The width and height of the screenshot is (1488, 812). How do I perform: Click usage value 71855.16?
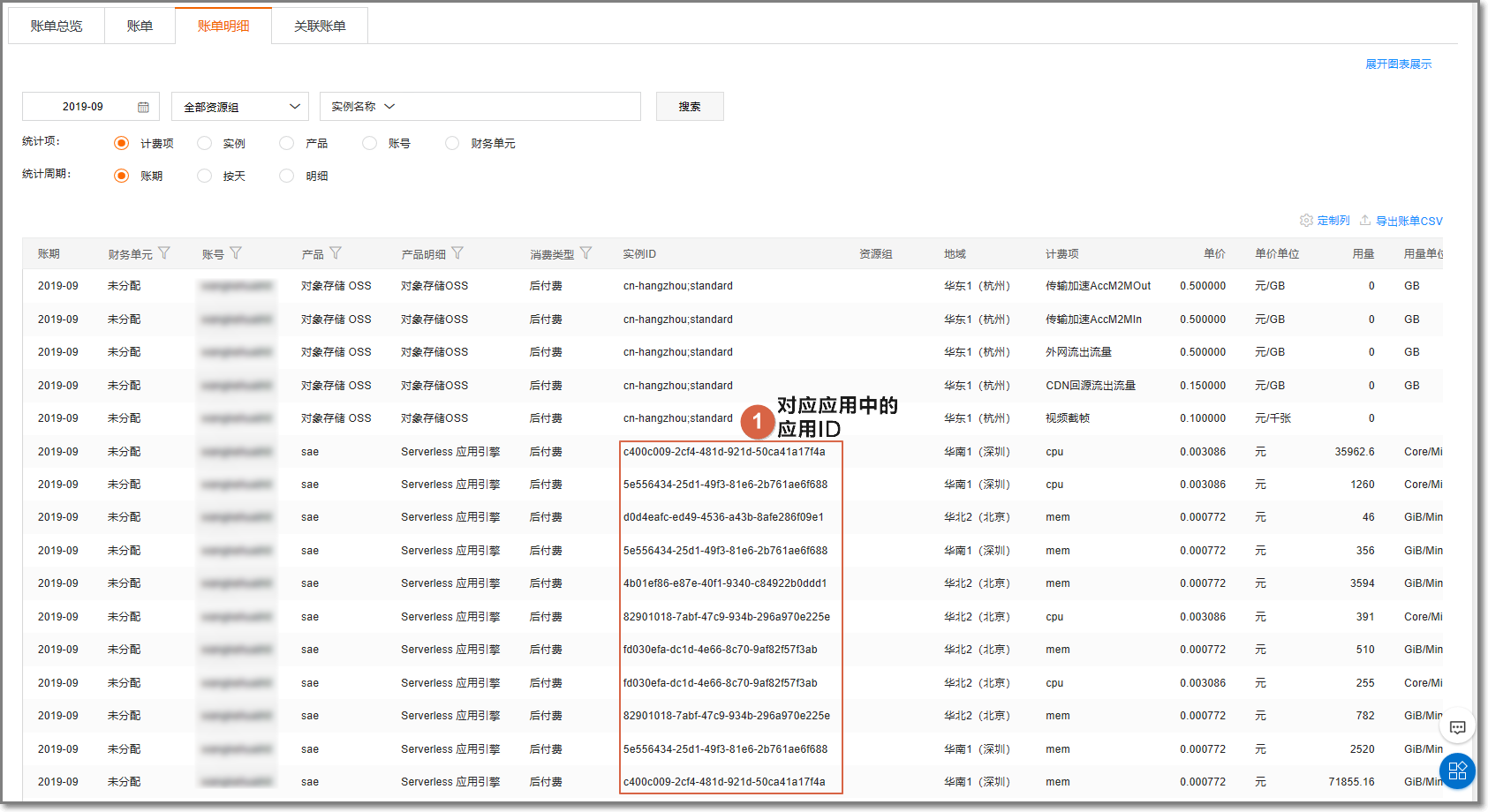coord(1351,782)
